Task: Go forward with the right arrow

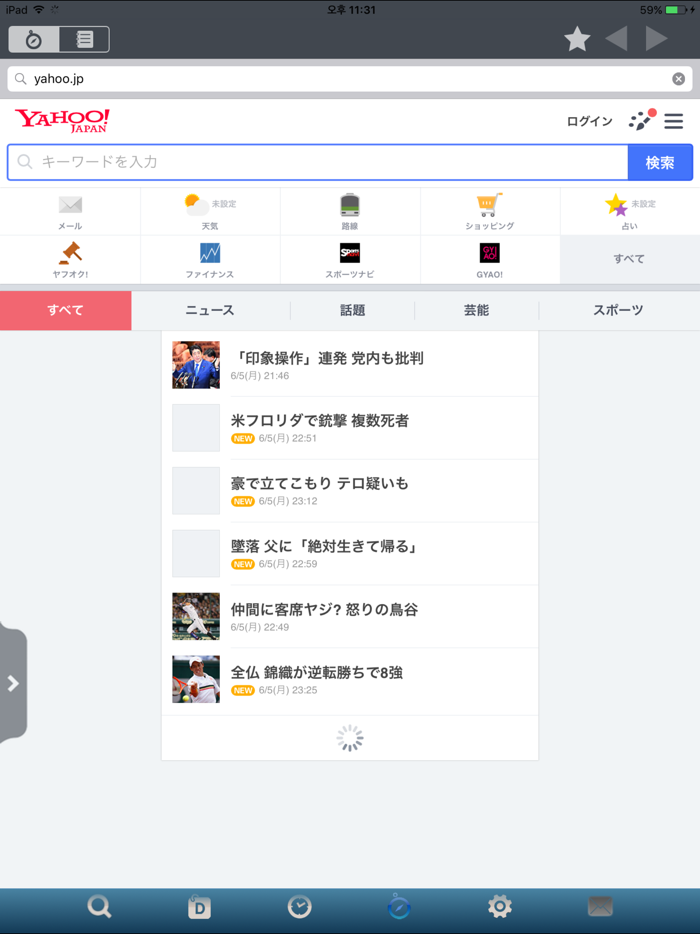Action: pyautogui.click(x=657, y=39)
